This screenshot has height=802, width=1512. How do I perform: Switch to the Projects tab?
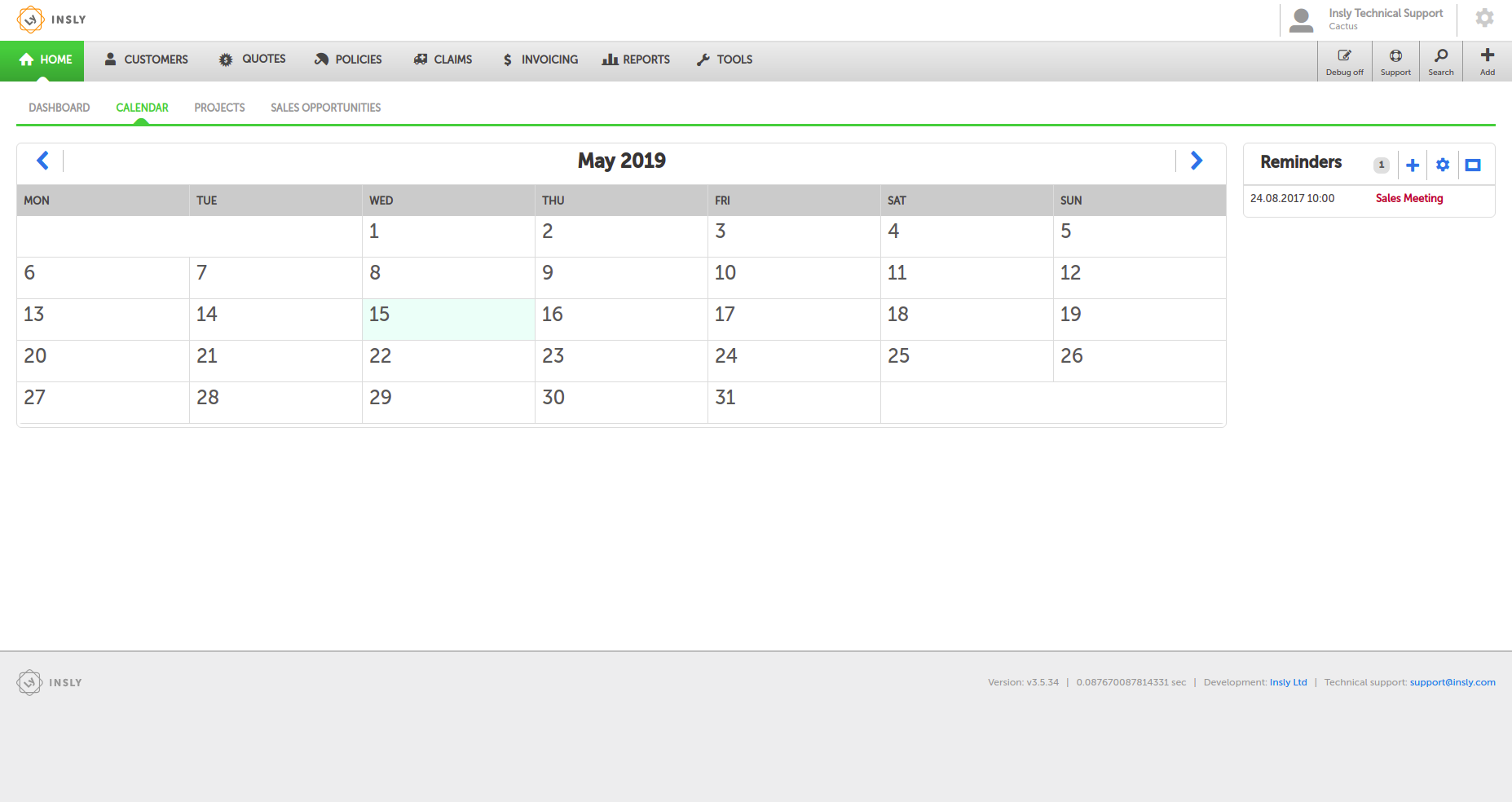[219, 108]
